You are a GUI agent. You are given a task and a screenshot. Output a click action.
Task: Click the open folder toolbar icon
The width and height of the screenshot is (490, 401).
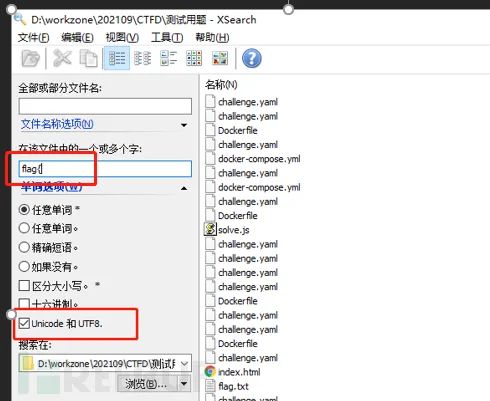[x=30, y=58]
